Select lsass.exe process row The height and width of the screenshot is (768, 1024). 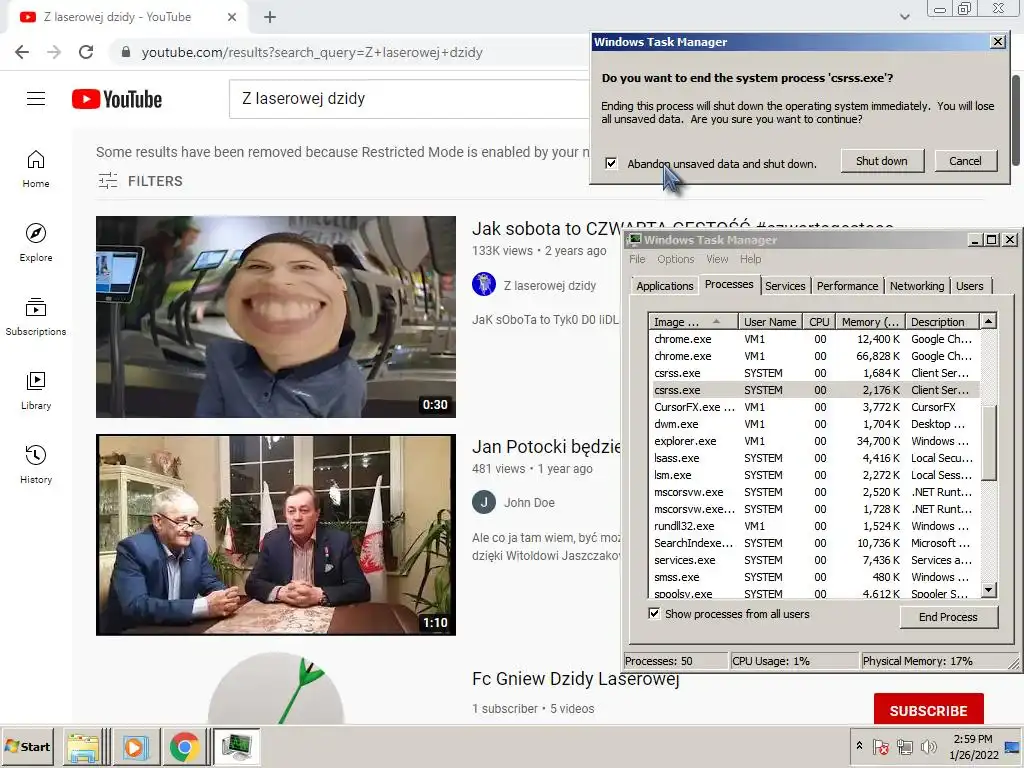pyautogui.click(x=814, y=458)
